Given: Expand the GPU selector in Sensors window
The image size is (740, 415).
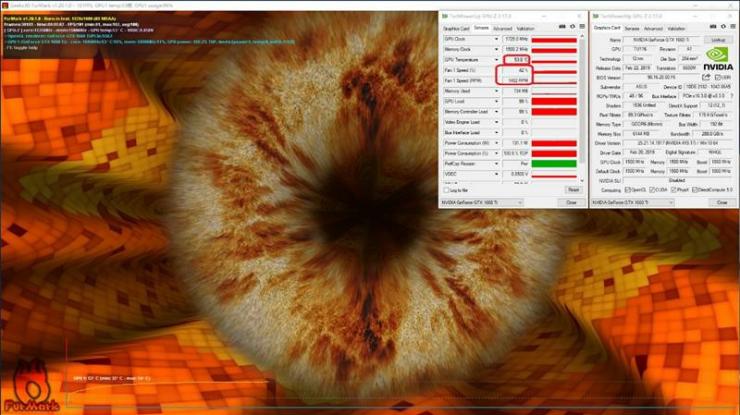Looking at the screenshot, I should pyautogui.click(x=481, y=203).
